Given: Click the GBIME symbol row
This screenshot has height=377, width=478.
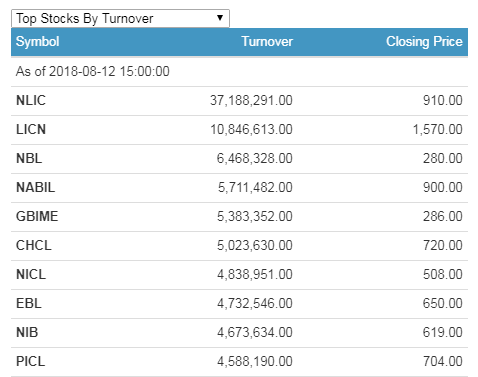Looking at the screenshot, I should tap(239, 216).
